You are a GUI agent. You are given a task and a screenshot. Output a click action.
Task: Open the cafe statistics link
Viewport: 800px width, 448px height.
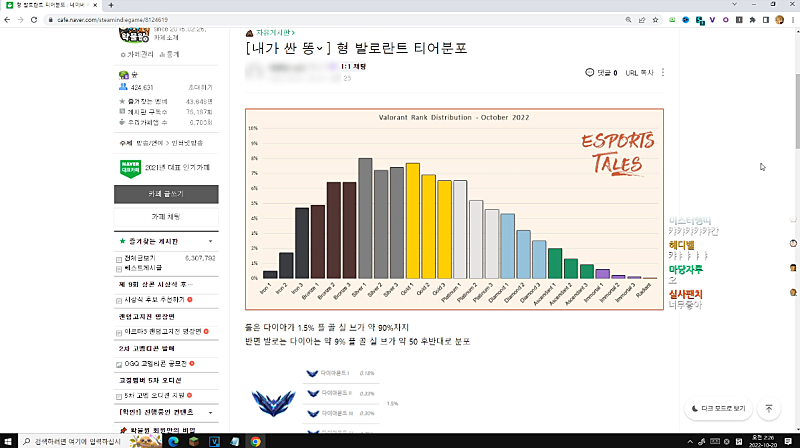click(x=170, y=54)
